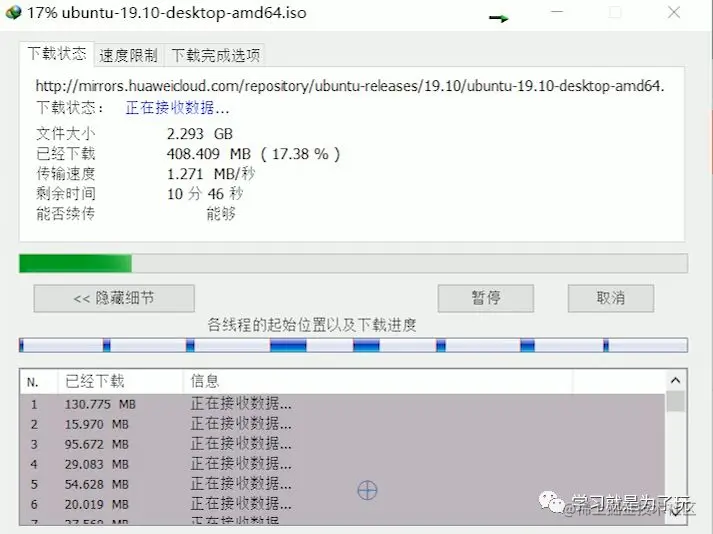Select thread row 3 with 95.672 MB
Screen dimensions: 713x534
click(x=342, y=444)
